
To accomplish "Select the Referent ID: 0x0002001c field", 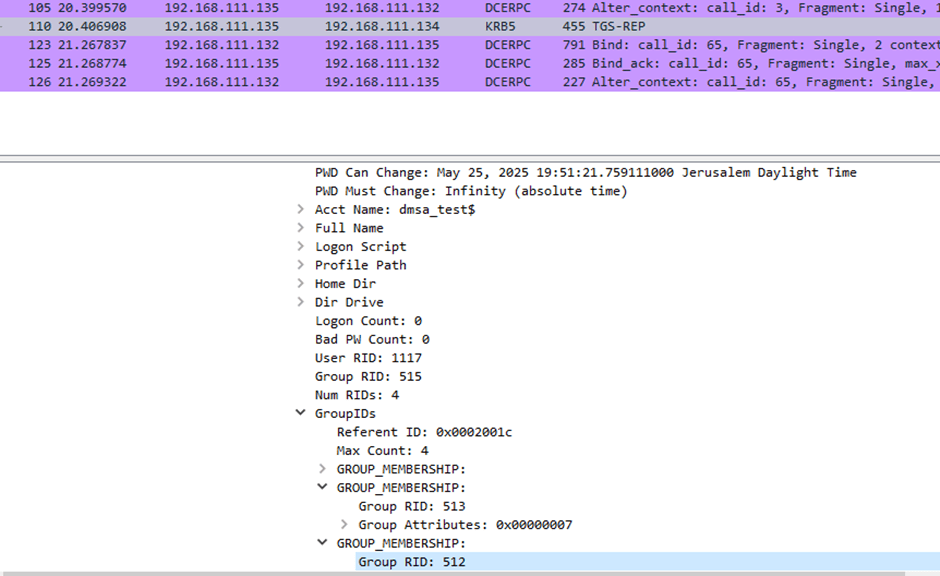I will (x=424, y=432).
